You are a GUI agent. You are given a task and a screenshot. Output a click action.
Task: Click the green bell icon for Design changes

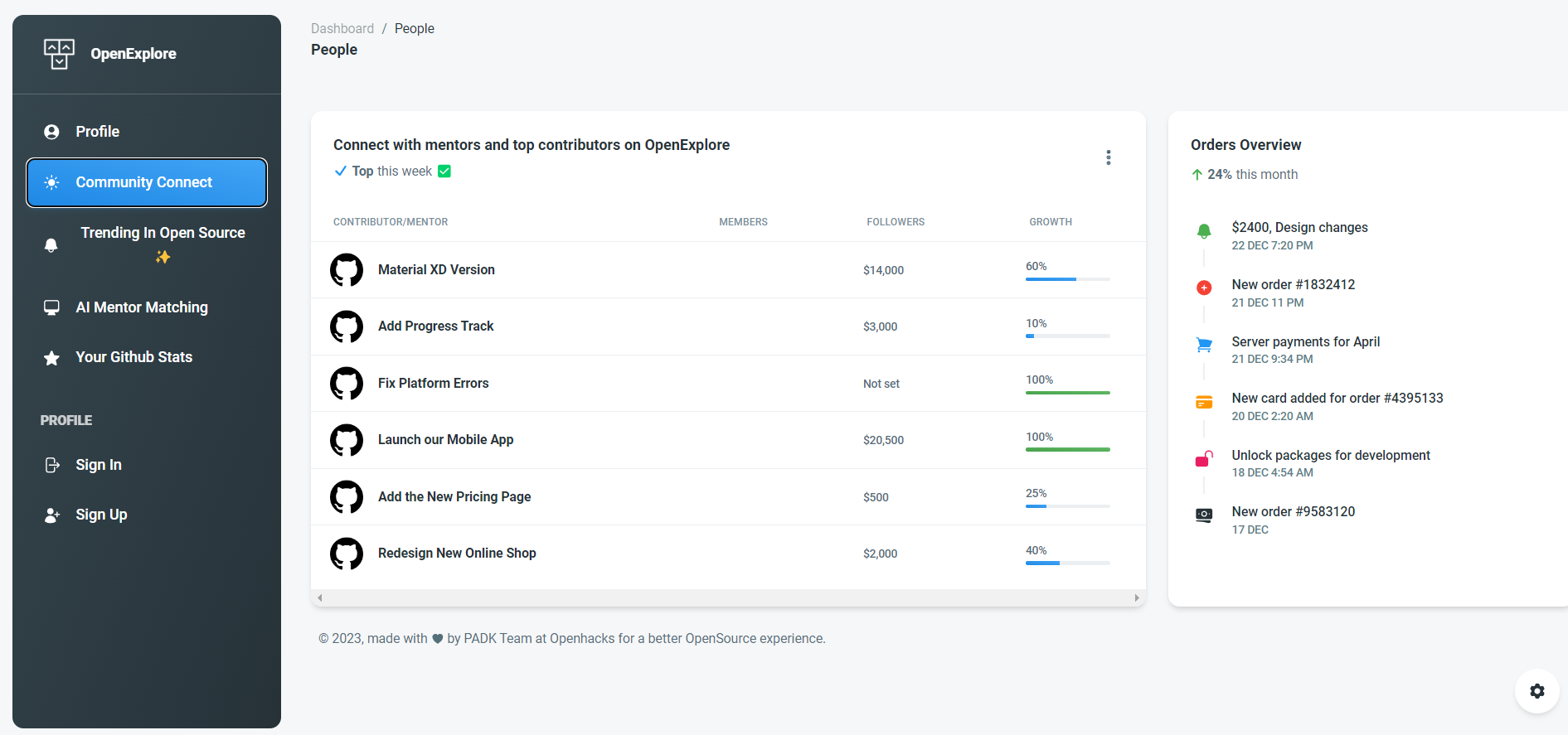(x=1204, y=231)
